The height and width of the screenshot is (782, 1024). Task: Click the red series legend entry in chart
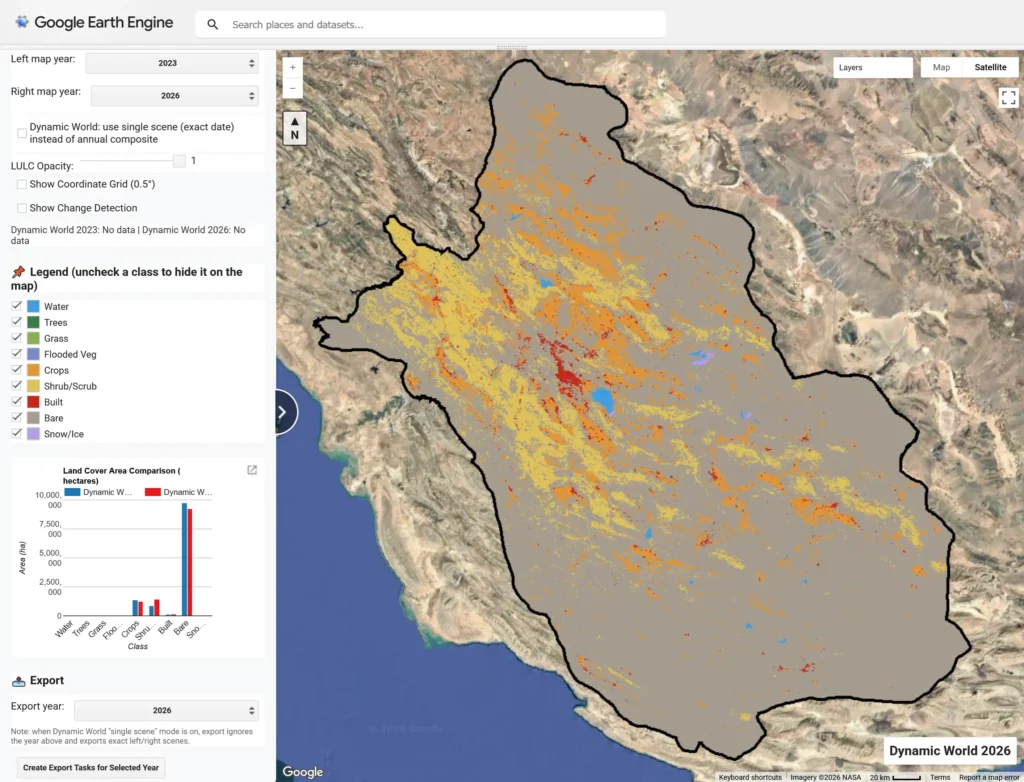[x=179, y=492]
